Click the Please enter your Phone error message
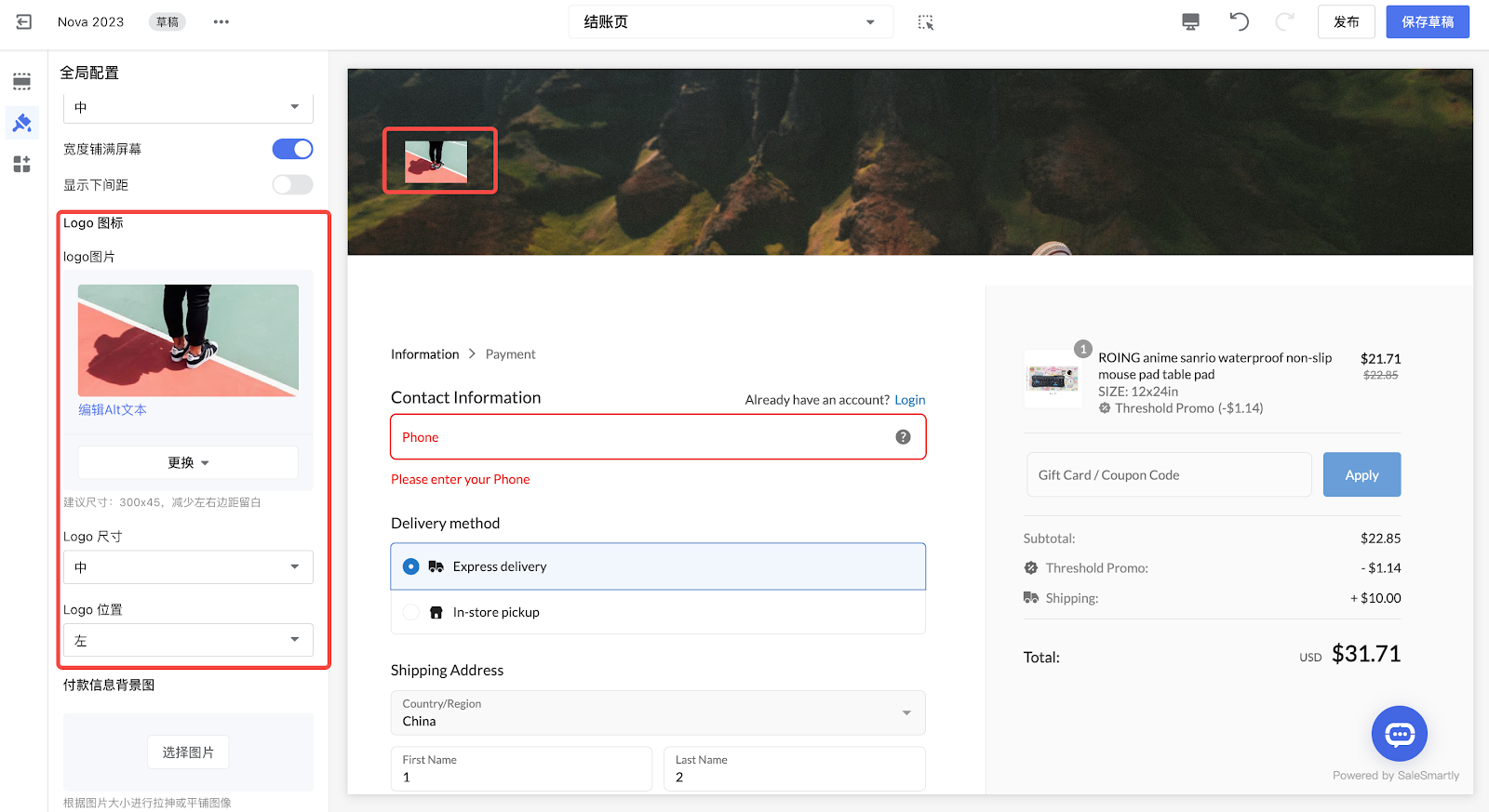 pyautogui.click(x=461, y=479)
